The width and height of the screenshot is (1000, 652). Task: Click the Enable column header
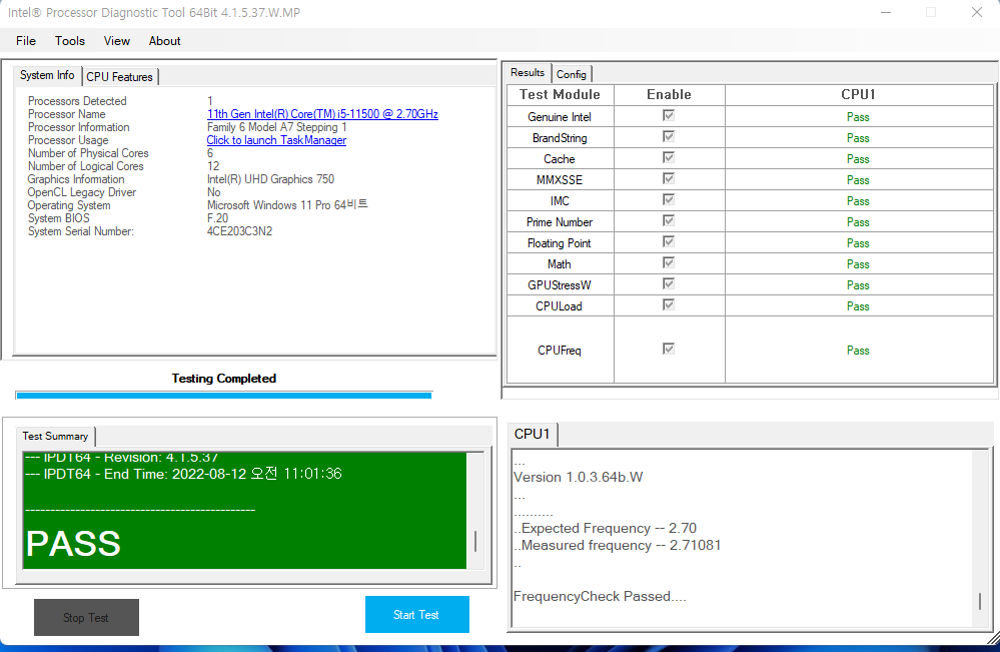669,94
